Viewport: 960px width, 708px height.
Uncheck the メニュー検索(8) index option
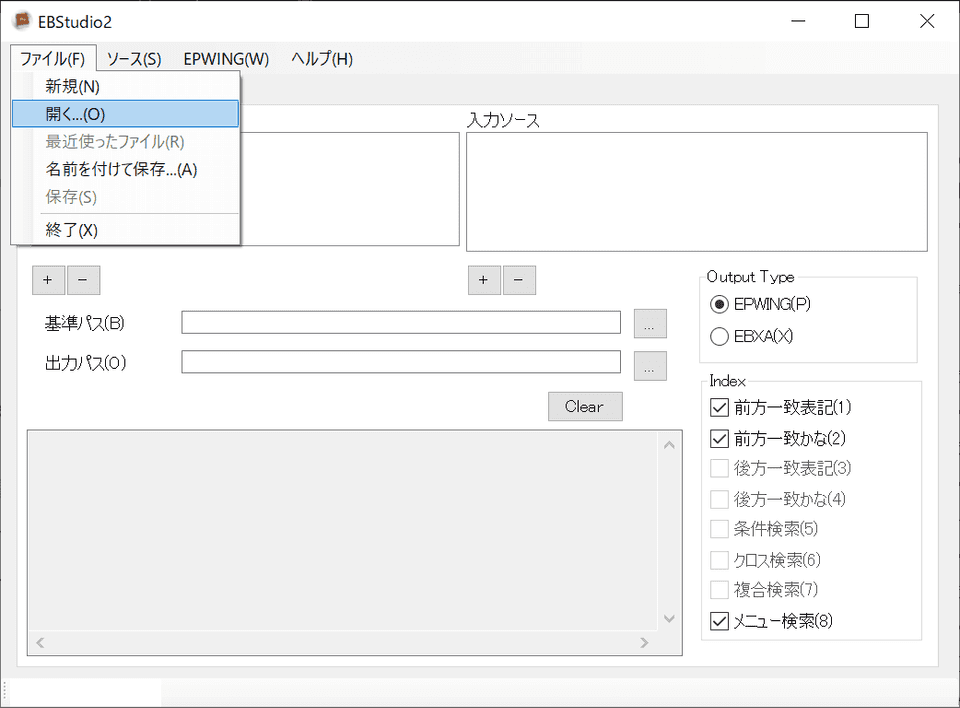pyautogui.click(x=718, y=620)
